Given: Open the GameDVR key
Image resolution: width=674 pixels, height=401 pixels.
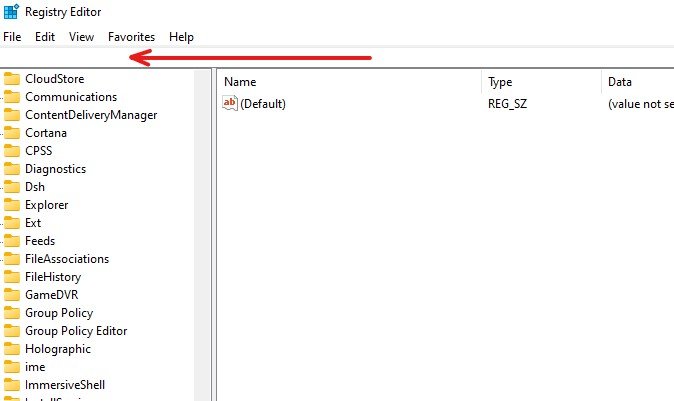Looking at the screenshot, I should [x=52, y=295].
